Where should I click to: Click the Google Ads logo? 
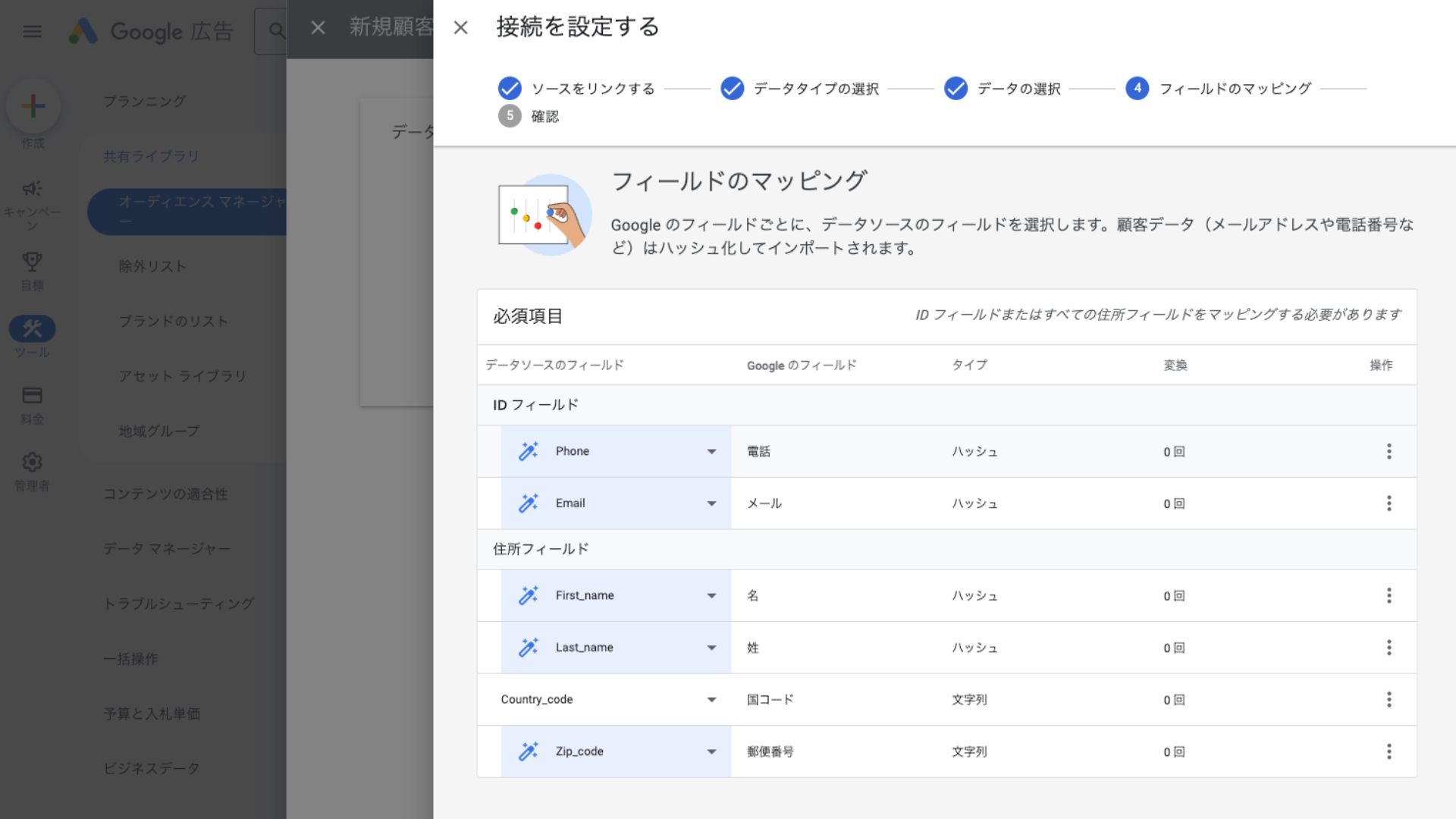pos(151,31)
